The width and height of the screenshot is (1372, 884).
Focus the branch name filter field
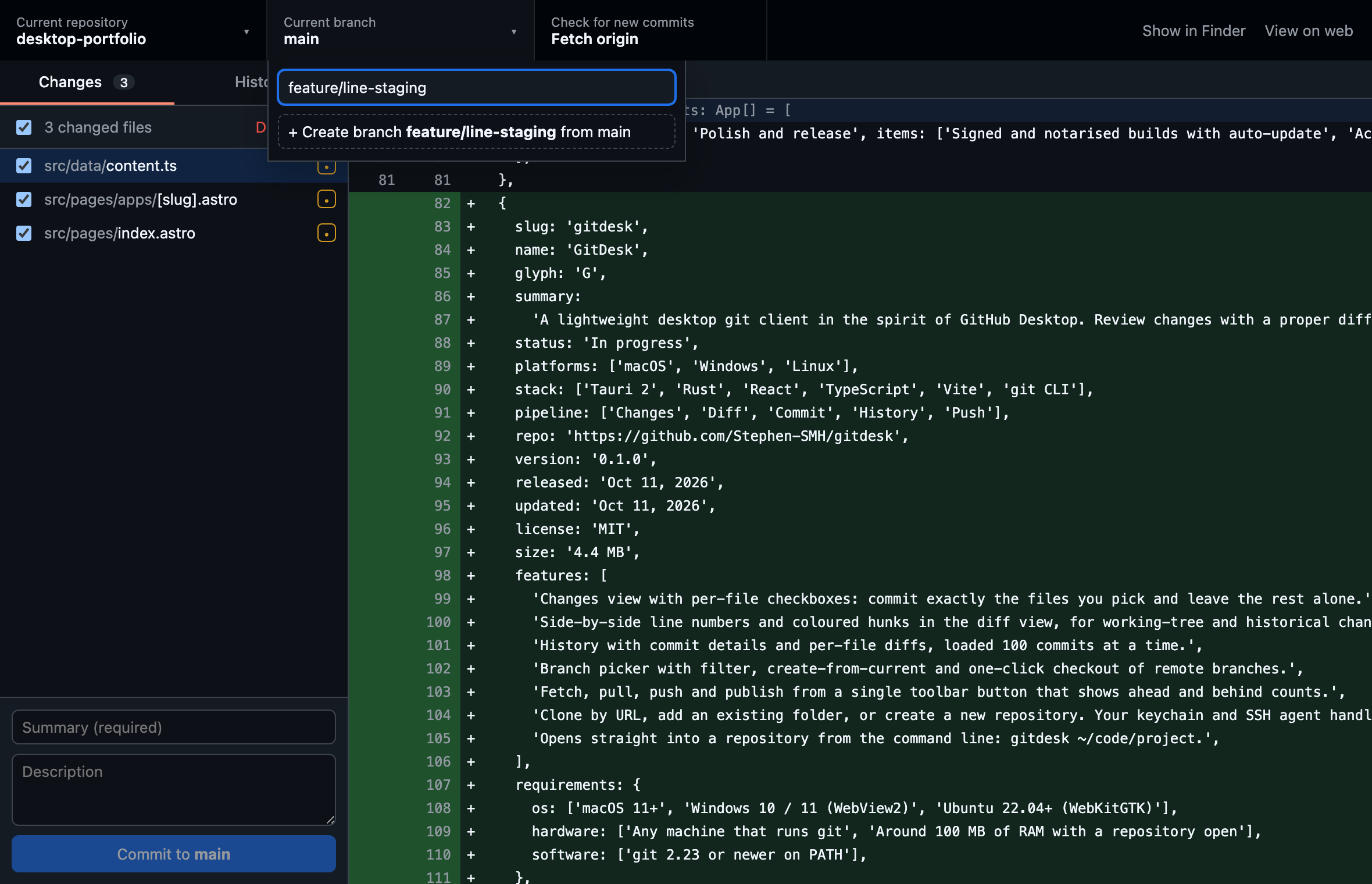[477, 88]
